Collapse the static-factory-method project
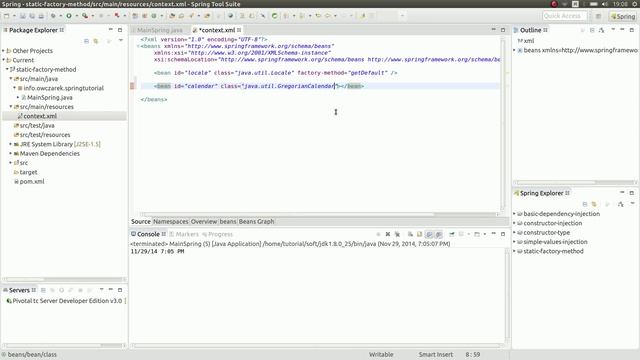The image size is (640, 360). point(7,69)
